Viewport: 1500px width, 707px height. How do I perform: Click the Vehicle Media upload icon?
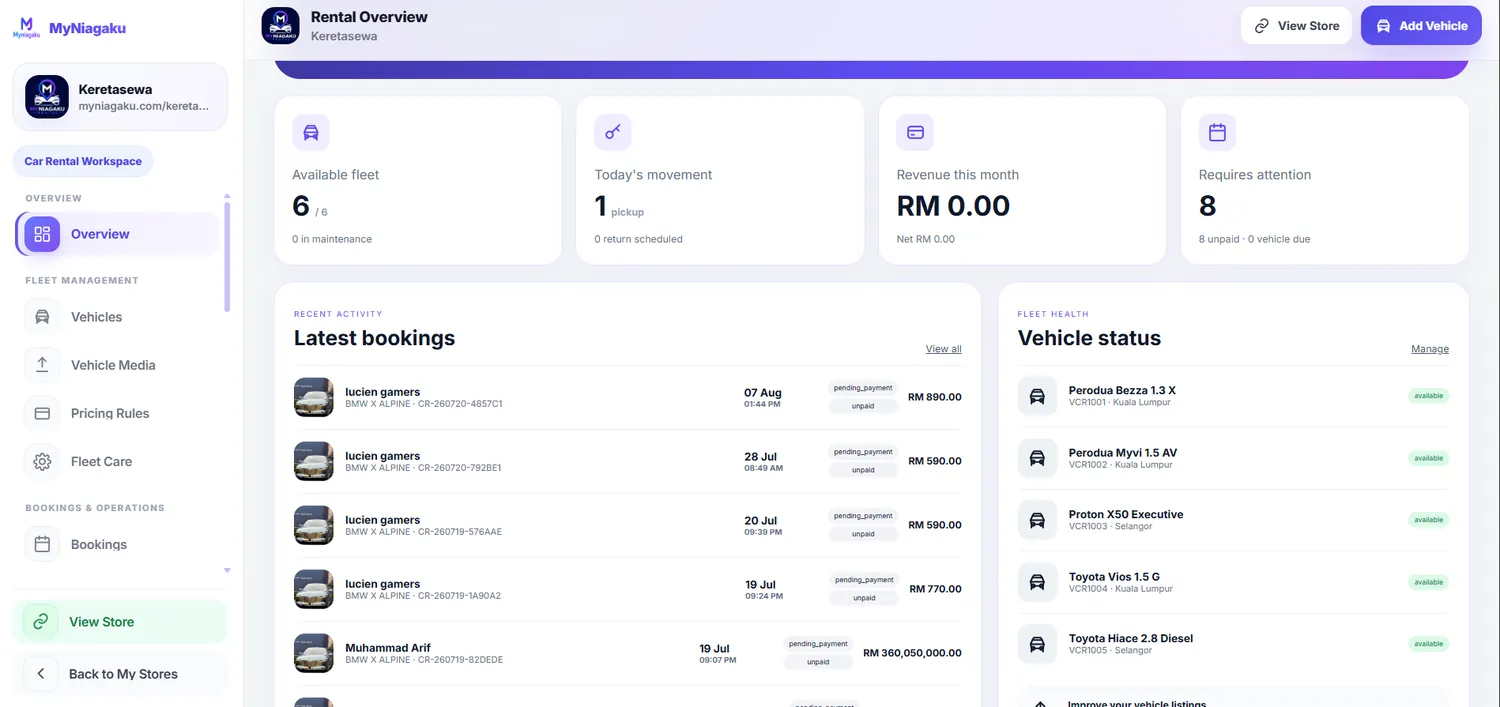tap(42, 365)
